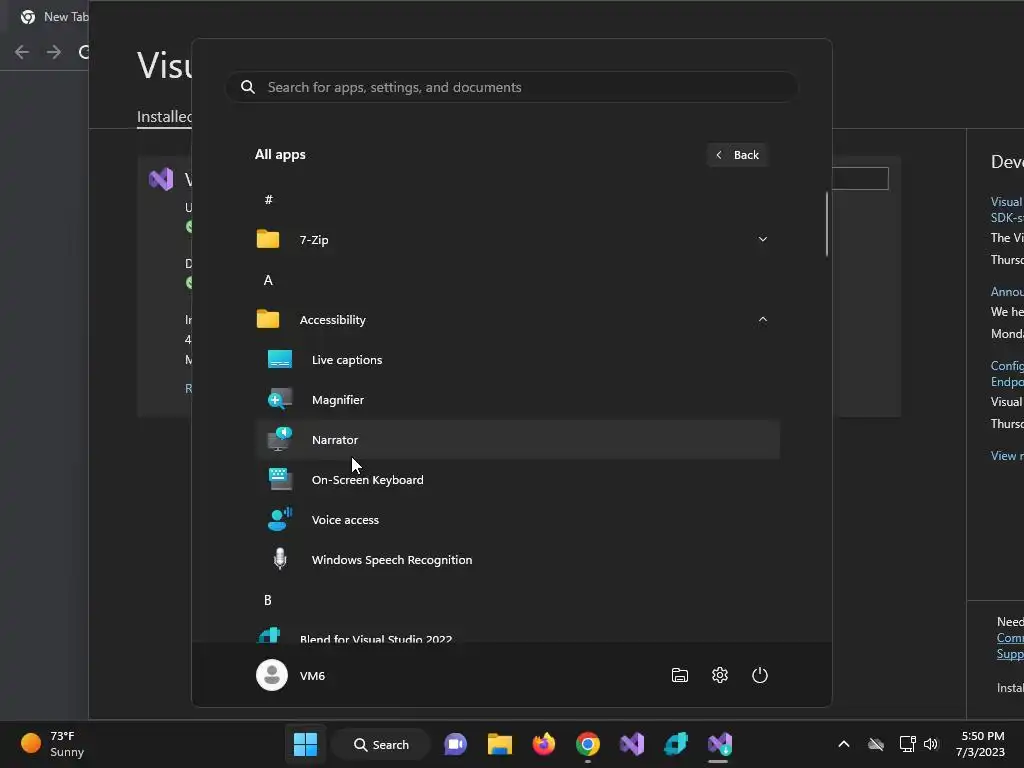Open Settings gear in Start menu

tap(720, 675)
